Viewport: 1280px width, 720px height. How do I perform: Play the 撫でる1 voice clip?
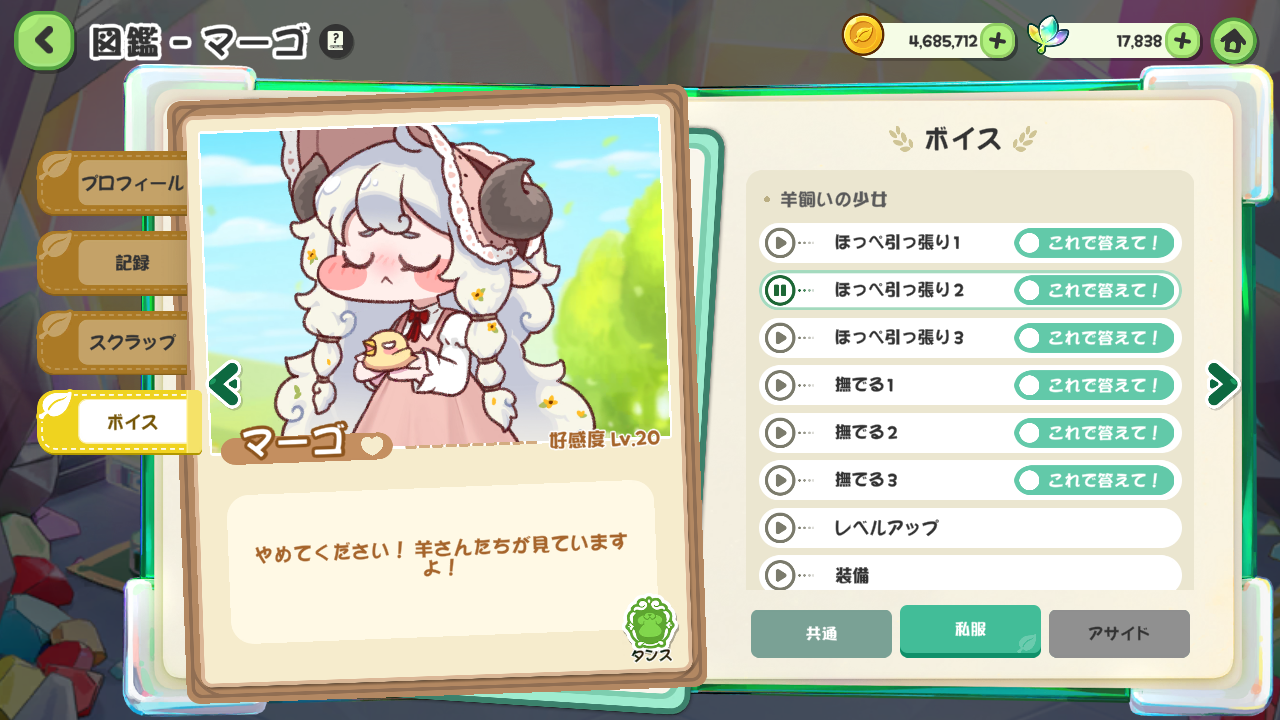(x=779, y=385)
